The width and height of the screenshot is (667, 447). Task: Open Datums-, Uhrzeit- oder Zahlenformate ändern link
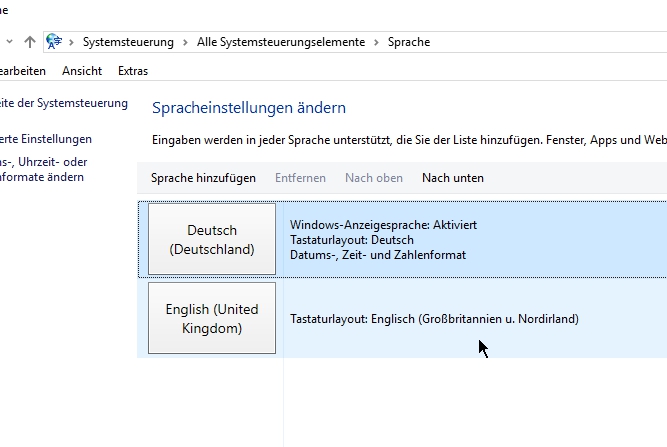click(43, 169)
